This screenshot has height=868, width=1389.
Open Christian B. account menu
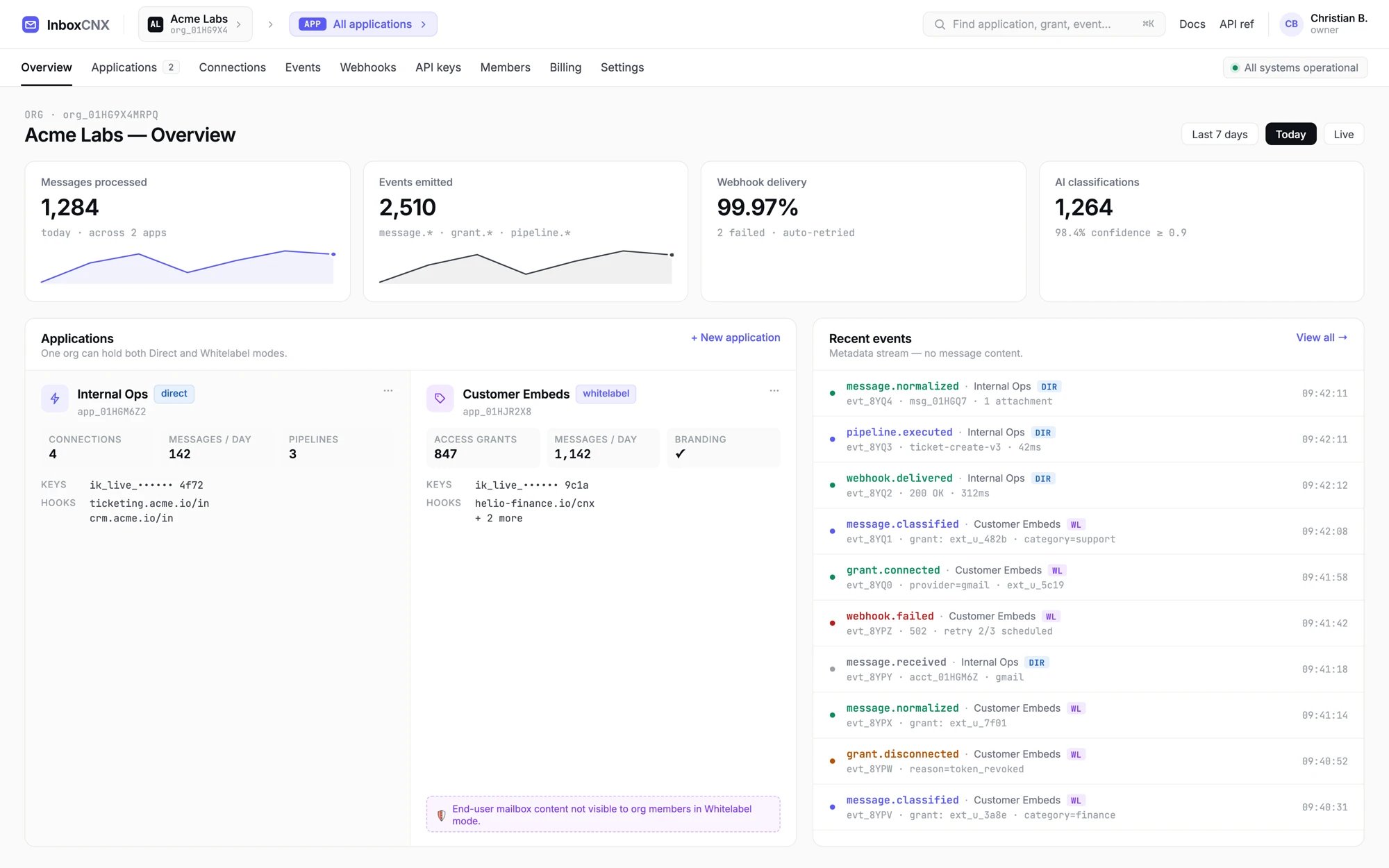pos(1324,24)
